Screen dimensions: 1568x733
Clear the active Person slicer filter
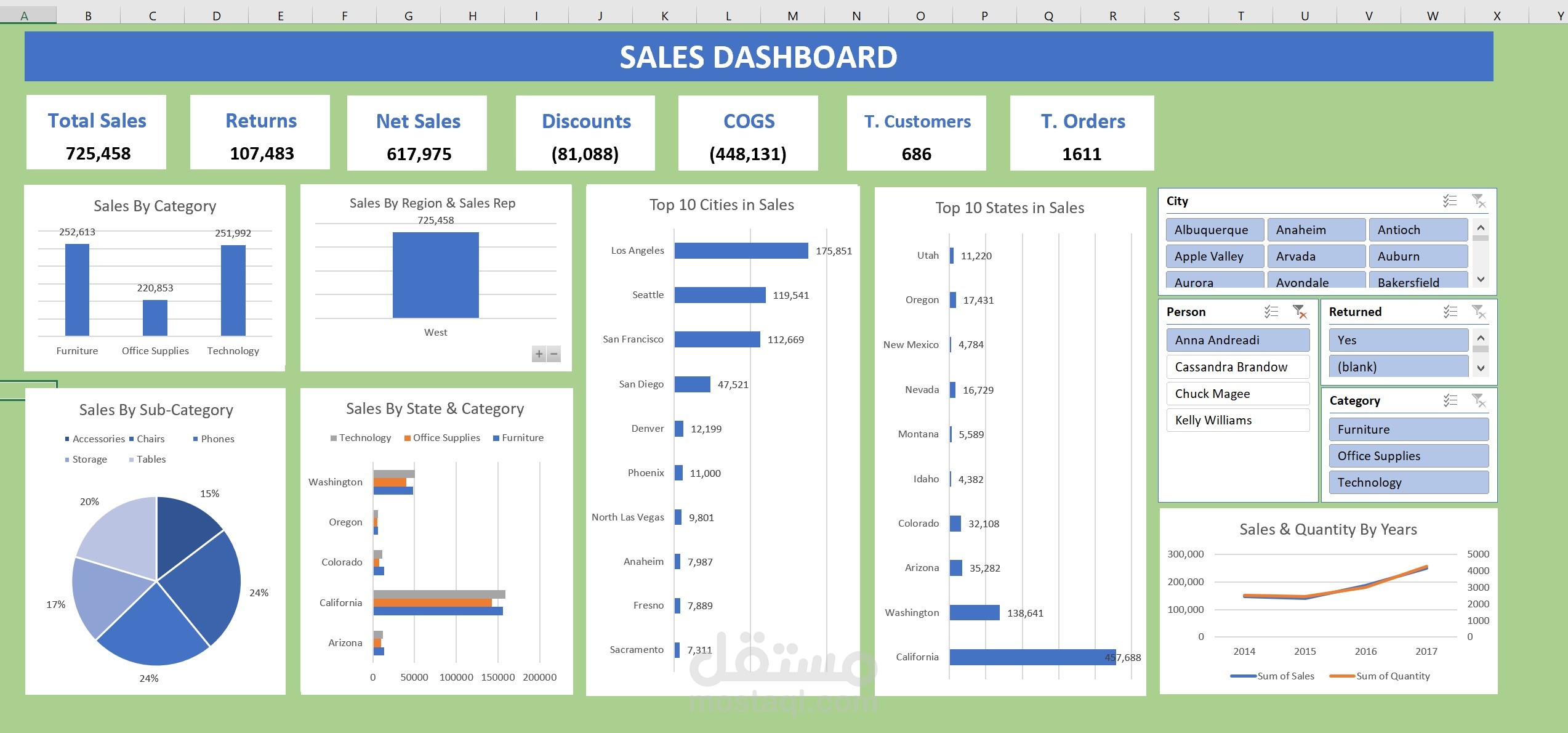tap(1299, 312)
